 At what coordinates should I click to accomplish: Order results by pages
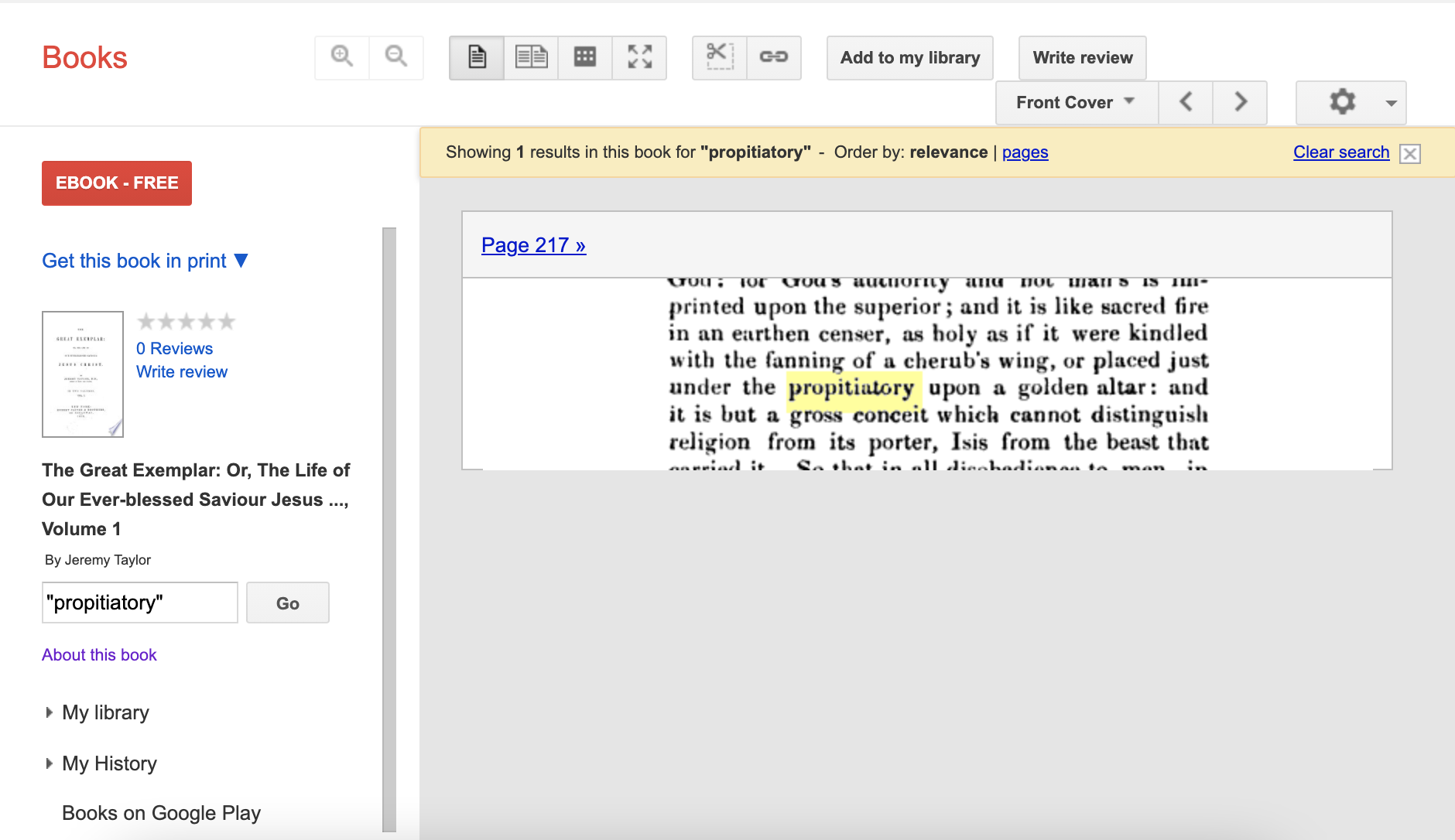pyautogui.click(x=1025, y=152)
